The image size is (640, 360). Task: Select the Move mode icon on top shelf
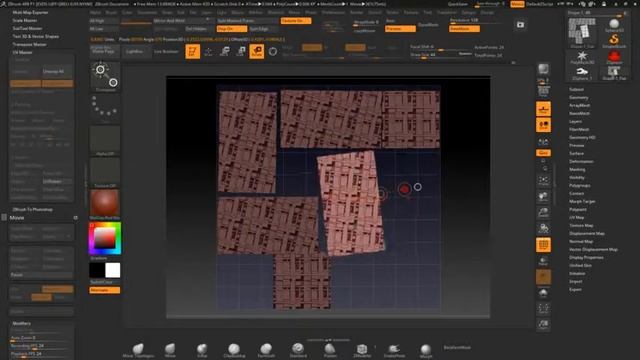(224, 52)
